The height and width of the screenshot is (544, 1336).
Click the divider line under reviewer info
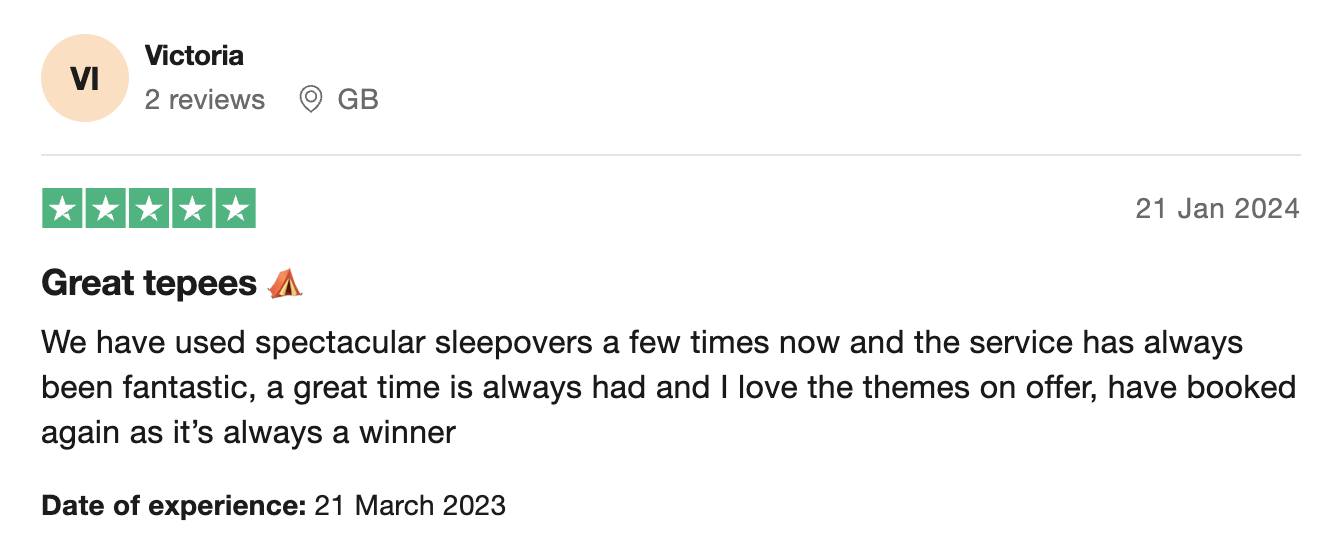coord(671,155)
